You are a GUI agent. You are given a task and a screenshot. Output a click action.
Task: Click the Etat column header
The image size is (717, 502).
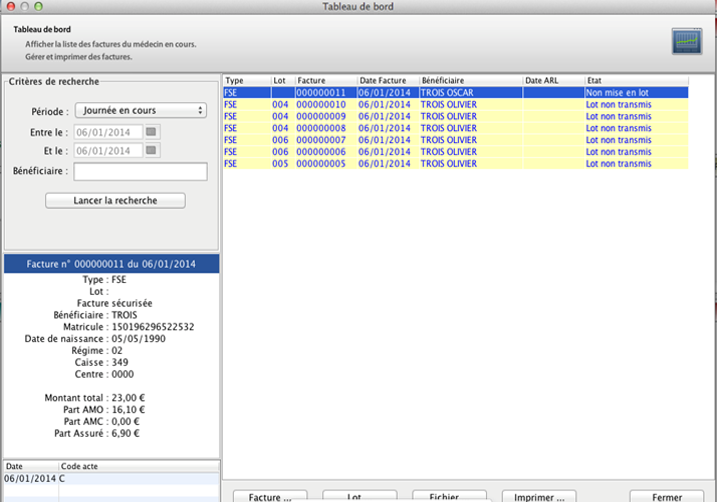[x=636, y=80]
